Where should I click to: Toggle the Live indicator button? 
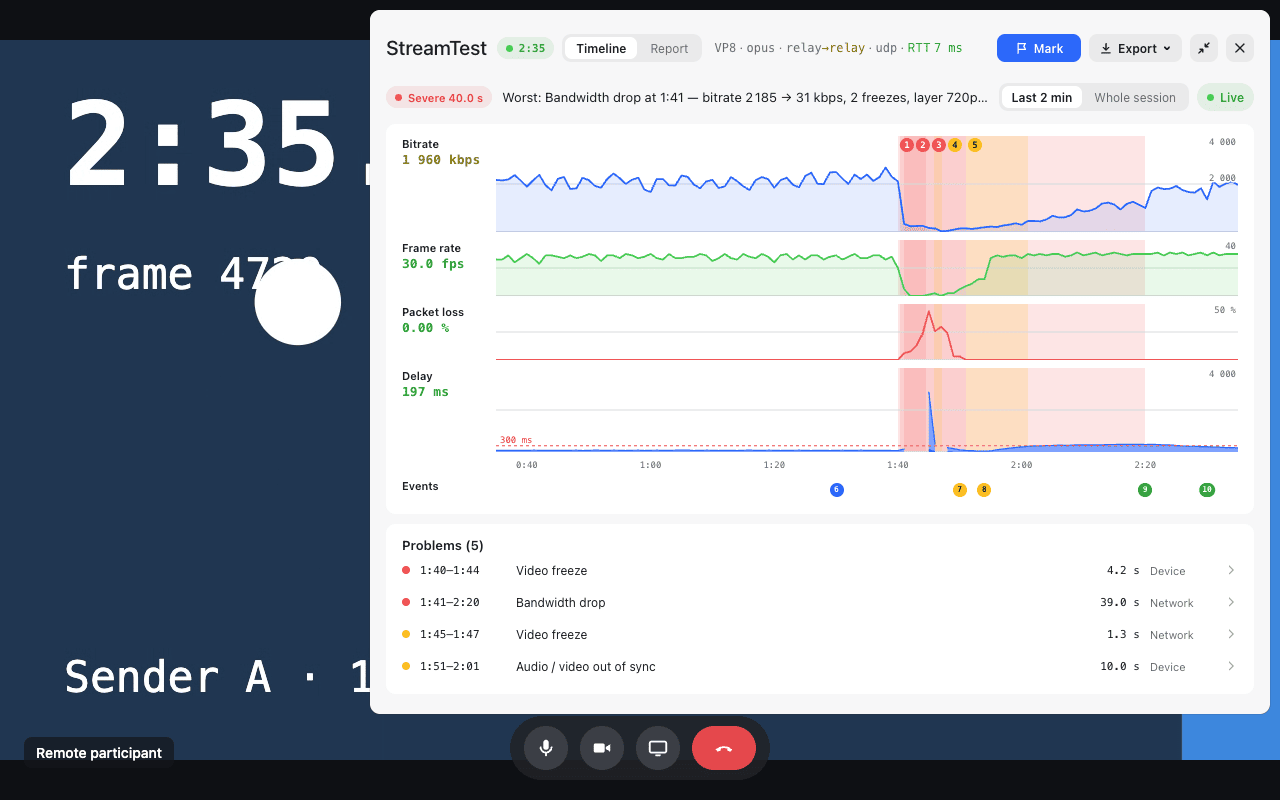click(x=1225, y=97)
